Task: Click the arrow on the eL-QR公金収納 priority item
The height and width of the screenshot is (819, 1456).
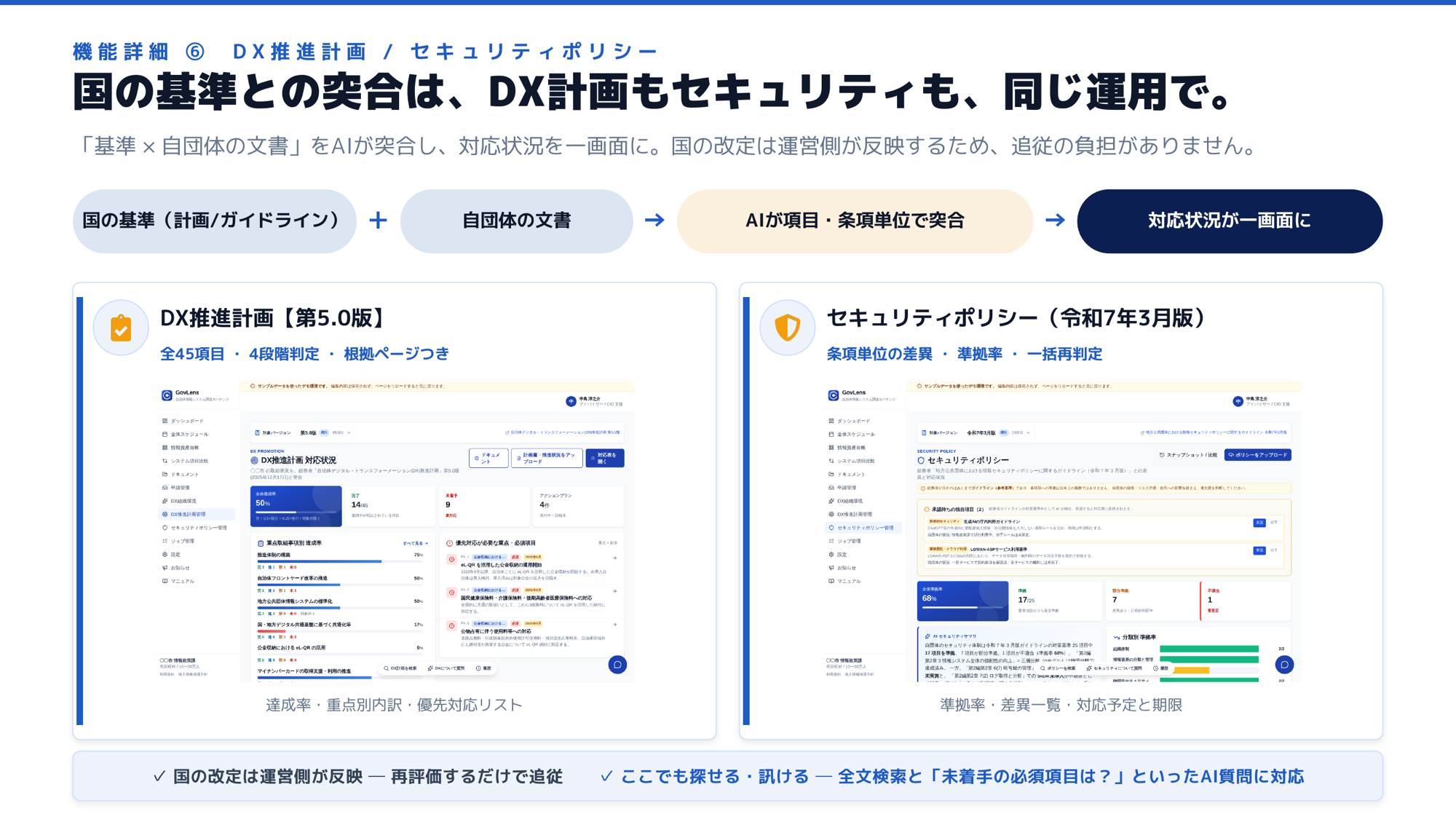Action: (x=614, y=558)
